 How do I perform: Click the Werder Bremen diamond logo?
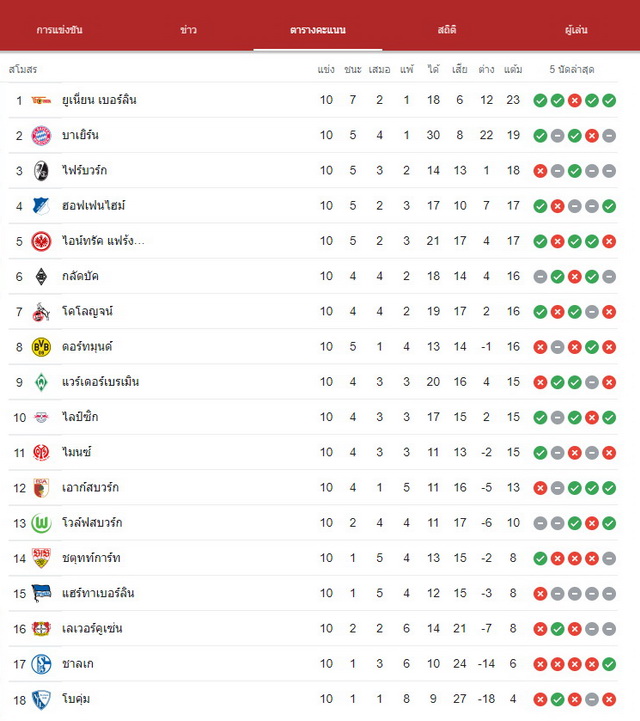41,382
